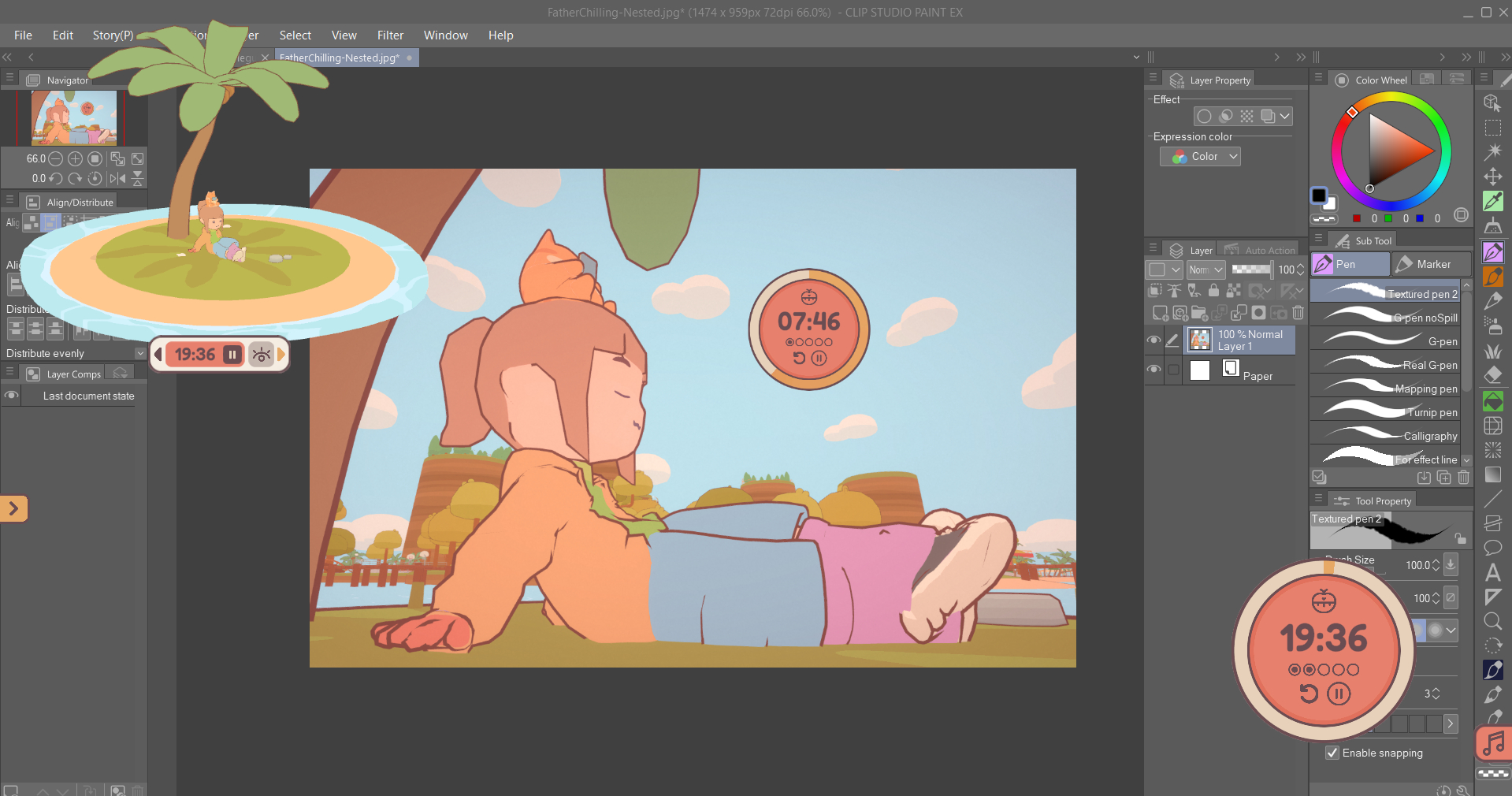Flip canvas horizontally in the Navigator

[117, 178]
